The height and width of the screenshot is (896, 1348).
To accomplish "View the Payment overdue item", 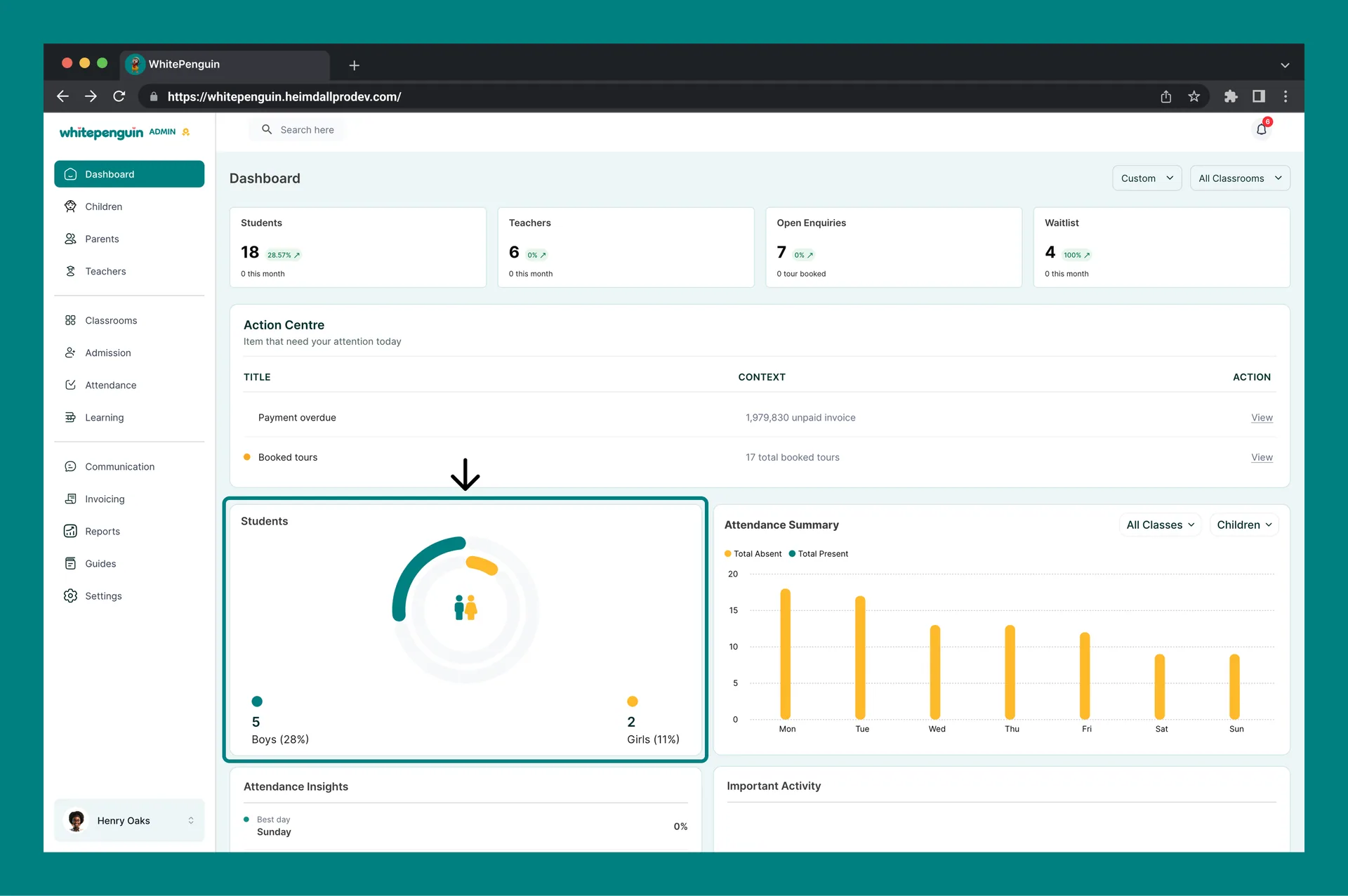I will point(1262,418).
